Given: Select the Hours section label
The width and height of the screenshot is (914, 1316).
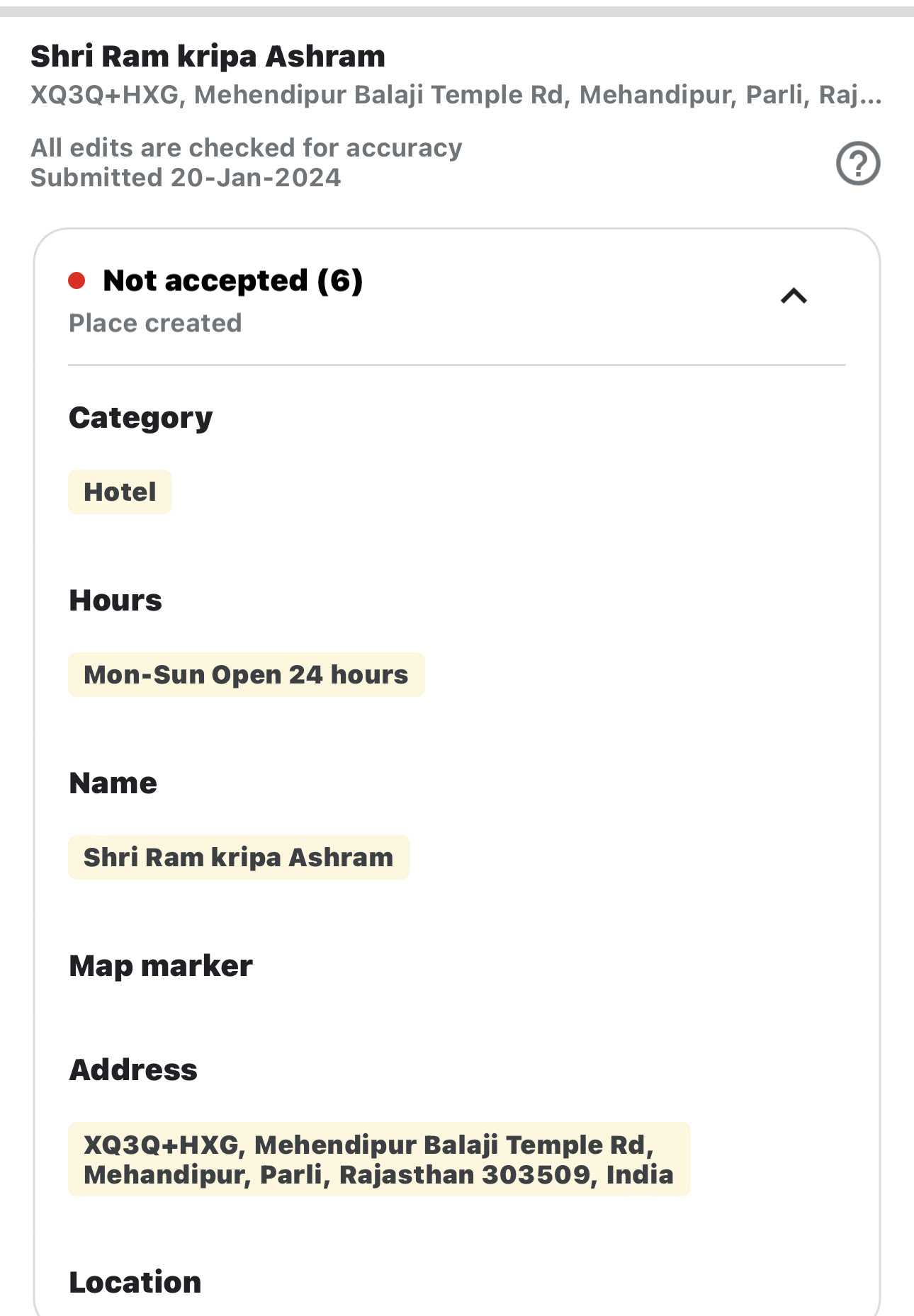Looking at the screenshot, I should click(x=115, y=601).
